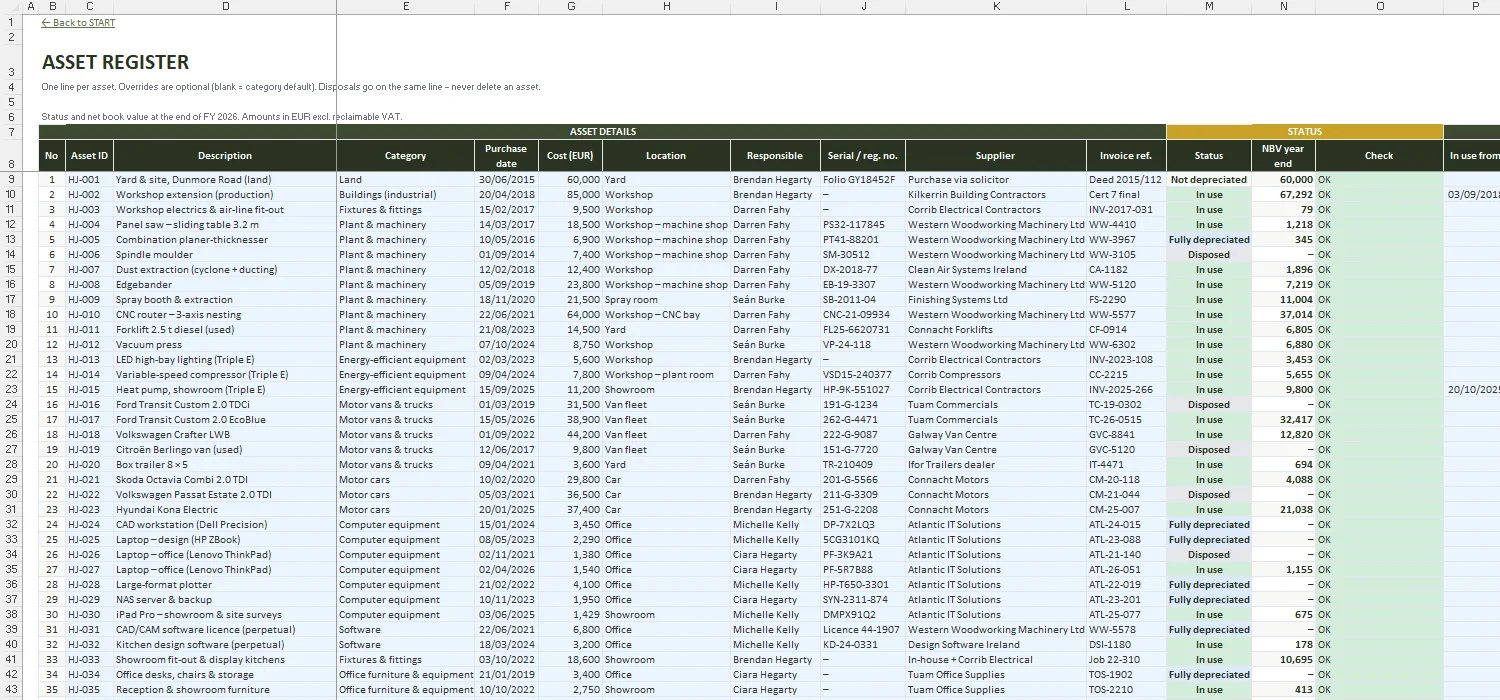The width and height of the screenshot is (1500, 700).
Task: Select NBV value 21,038
Action: (1283, 510)
